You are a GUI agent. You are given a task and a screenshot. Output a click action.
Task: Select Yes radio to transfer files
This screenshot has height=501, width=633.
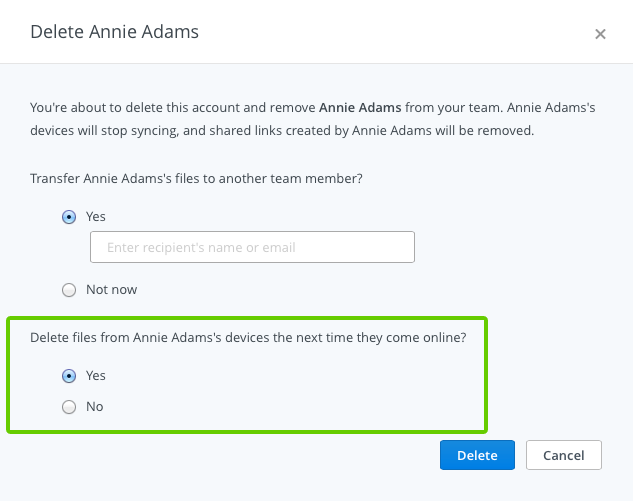[x=69, y=216]
